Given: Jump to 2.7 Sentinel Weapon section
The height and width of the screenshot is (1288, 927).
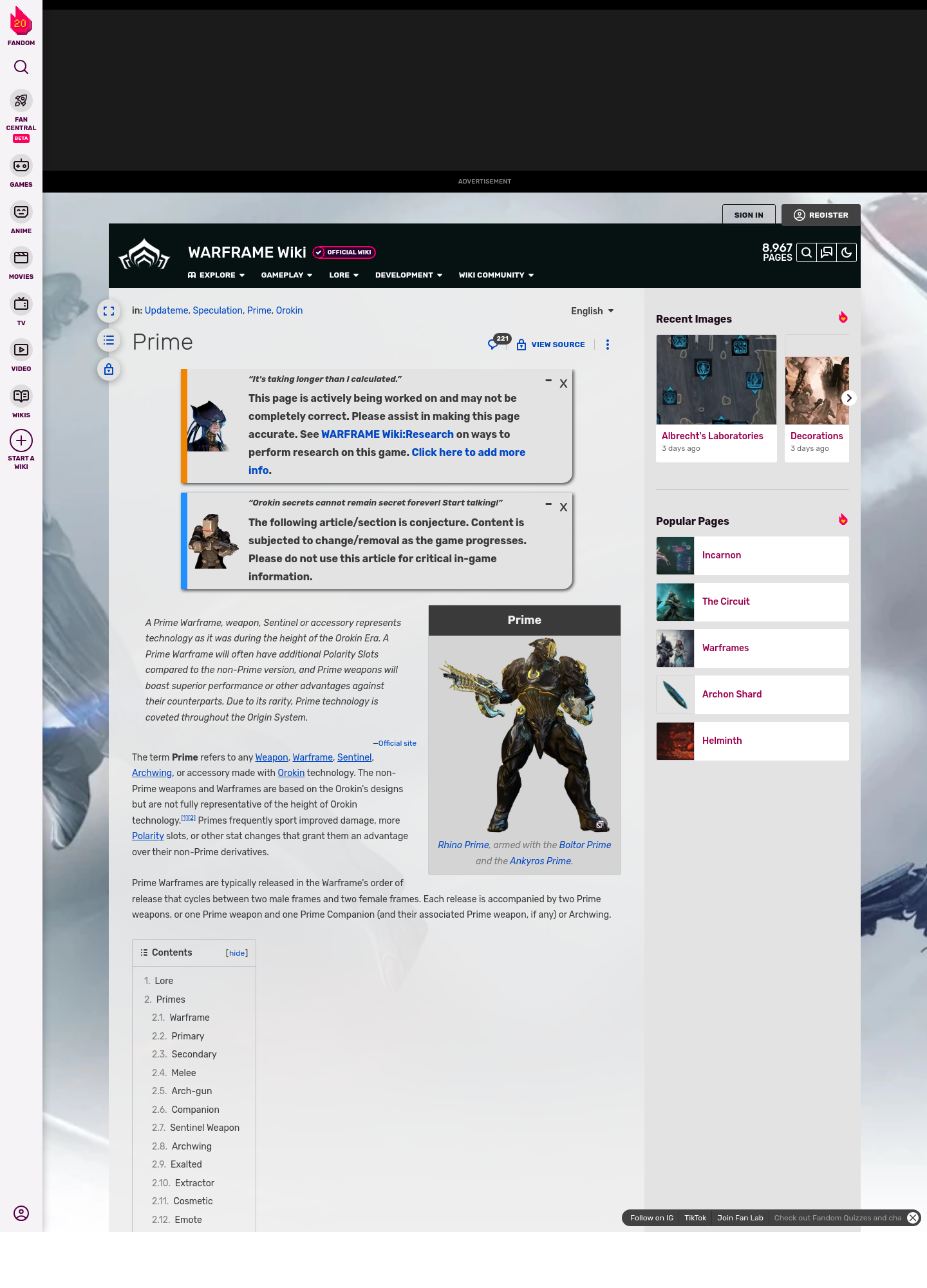Looking at the screenshot, I should click(196, 1128).
